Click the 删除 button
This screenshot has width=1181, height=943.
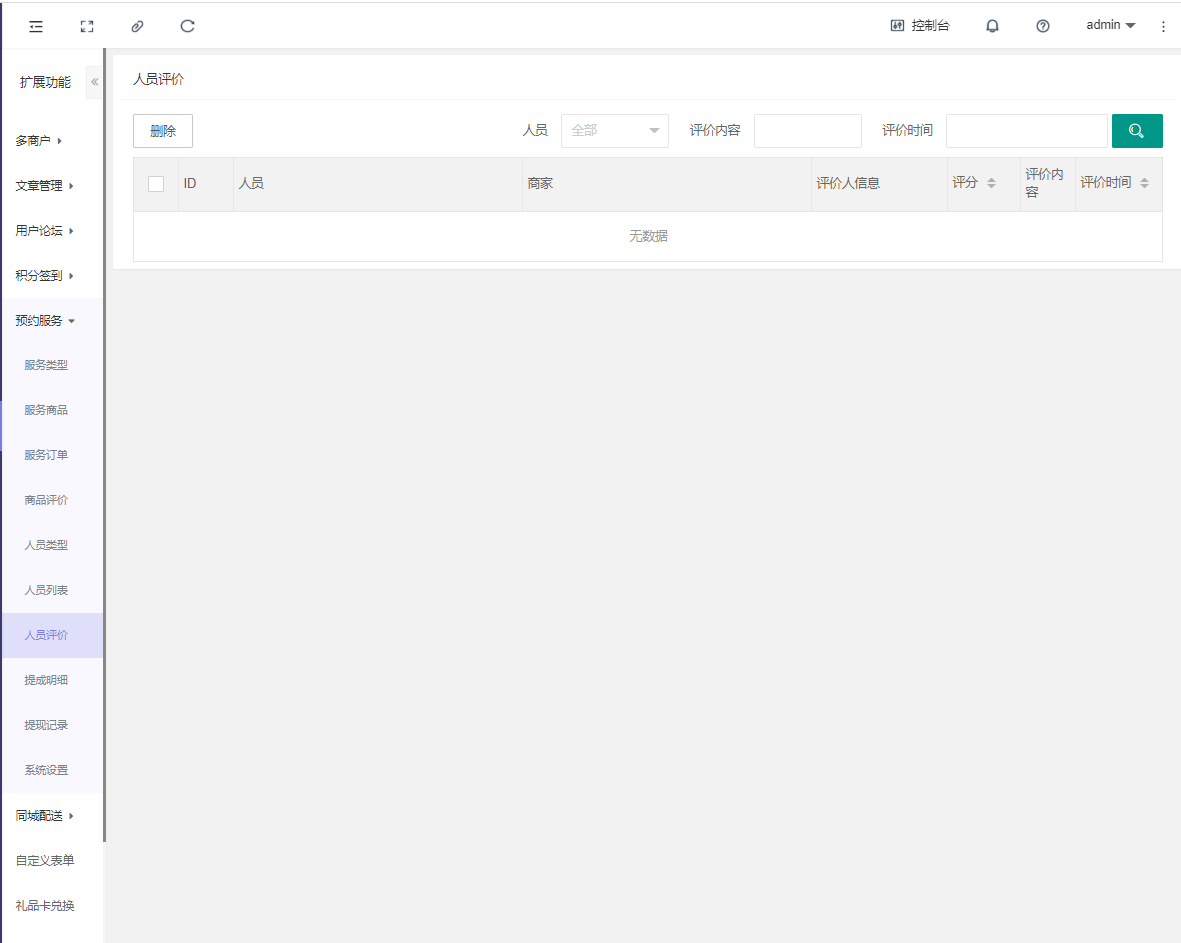(x=163, y=131)
